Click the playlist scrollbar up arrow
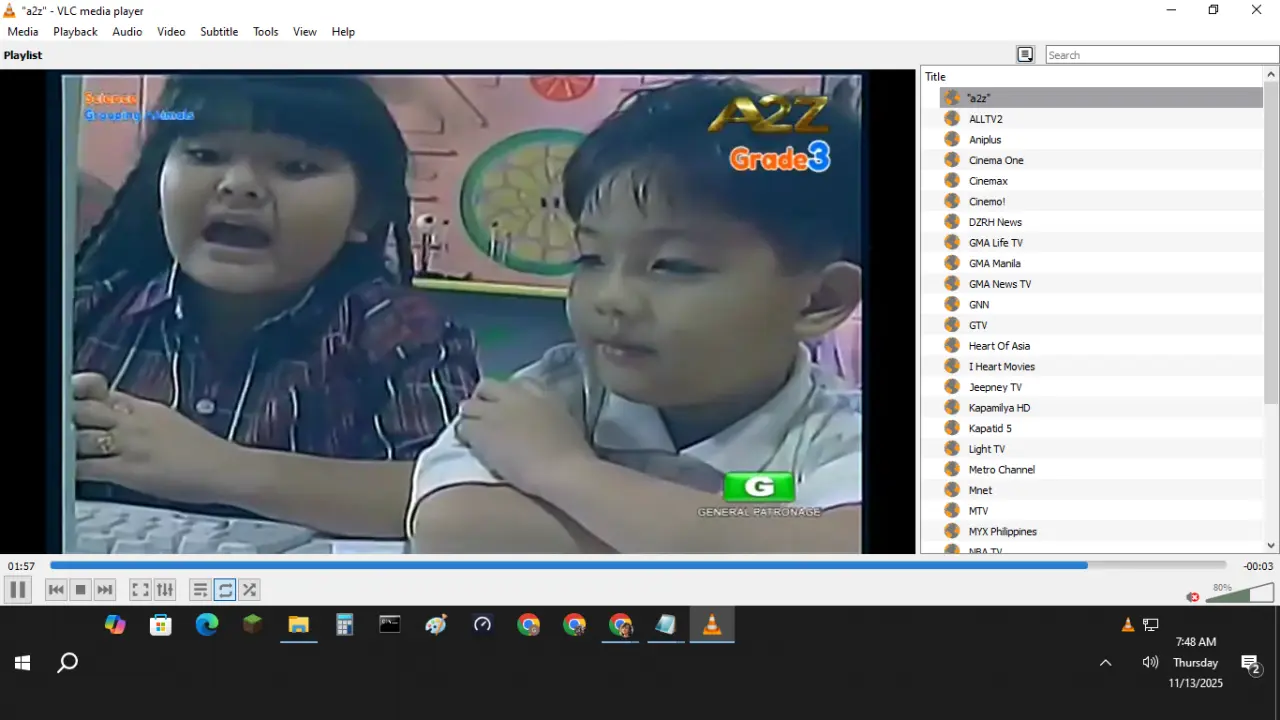Viewport: 1280px width, 720px height. [1272, 75]
